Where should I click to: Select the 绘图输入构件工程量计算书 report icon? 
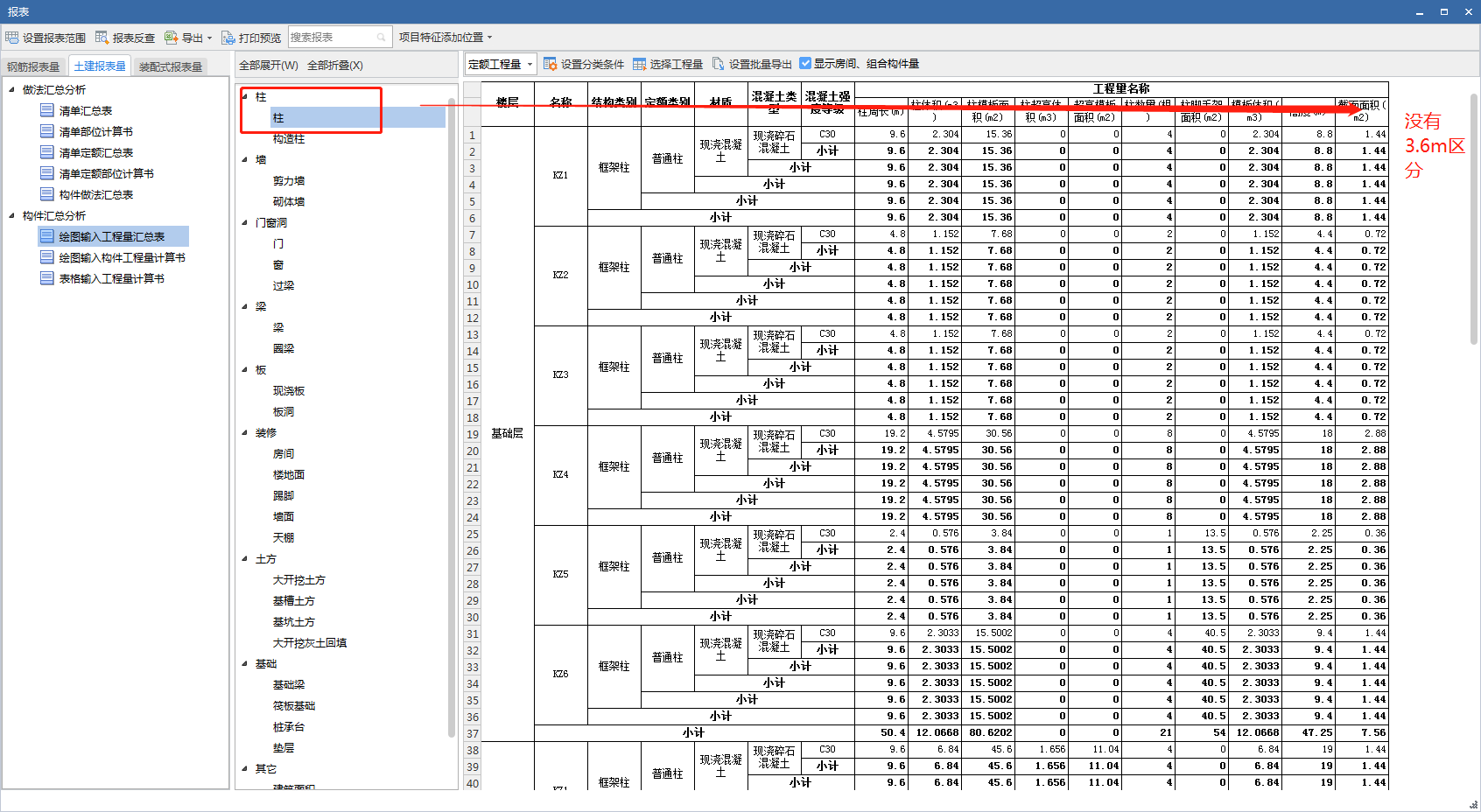point(47,257)
